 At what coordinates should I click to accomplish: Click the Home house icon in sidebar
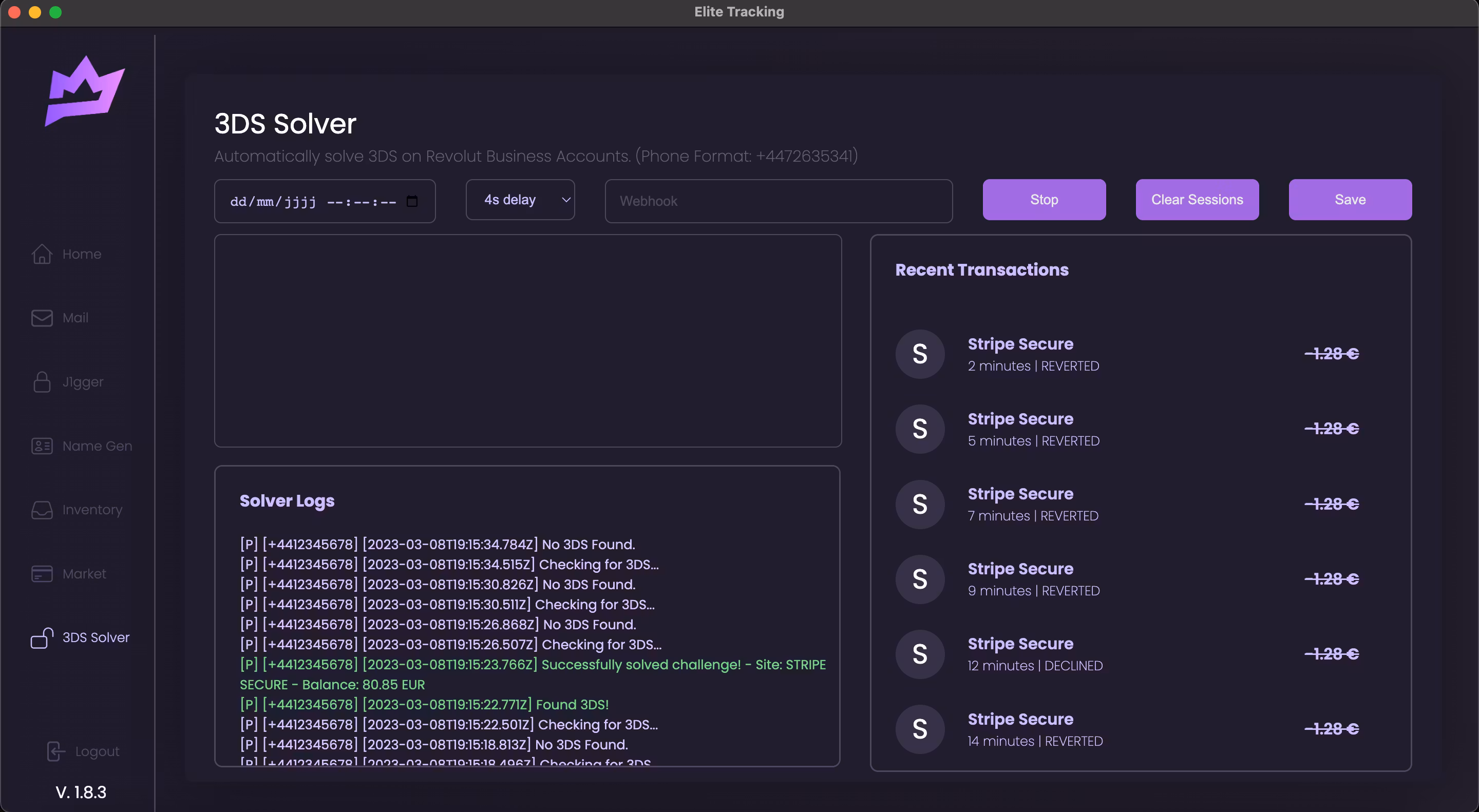point(41,254)
